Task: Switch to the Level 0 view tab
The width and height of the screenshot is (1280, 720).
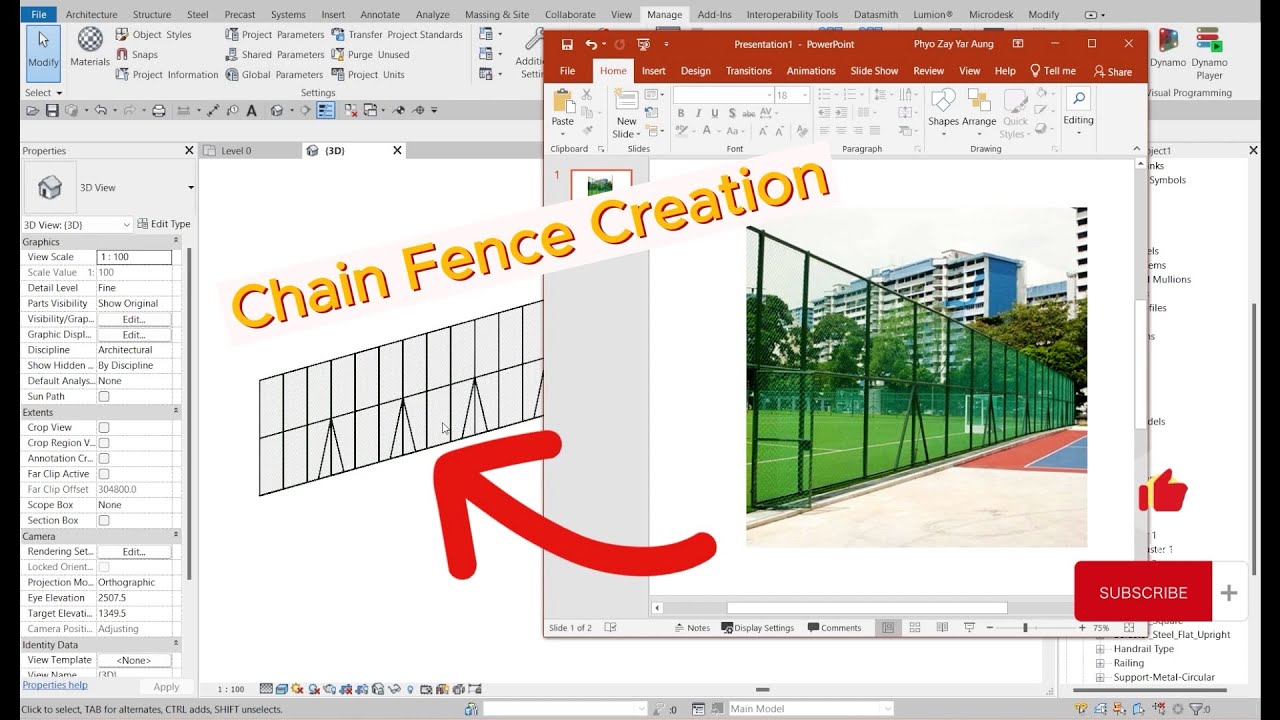Action: pos(236,151)
